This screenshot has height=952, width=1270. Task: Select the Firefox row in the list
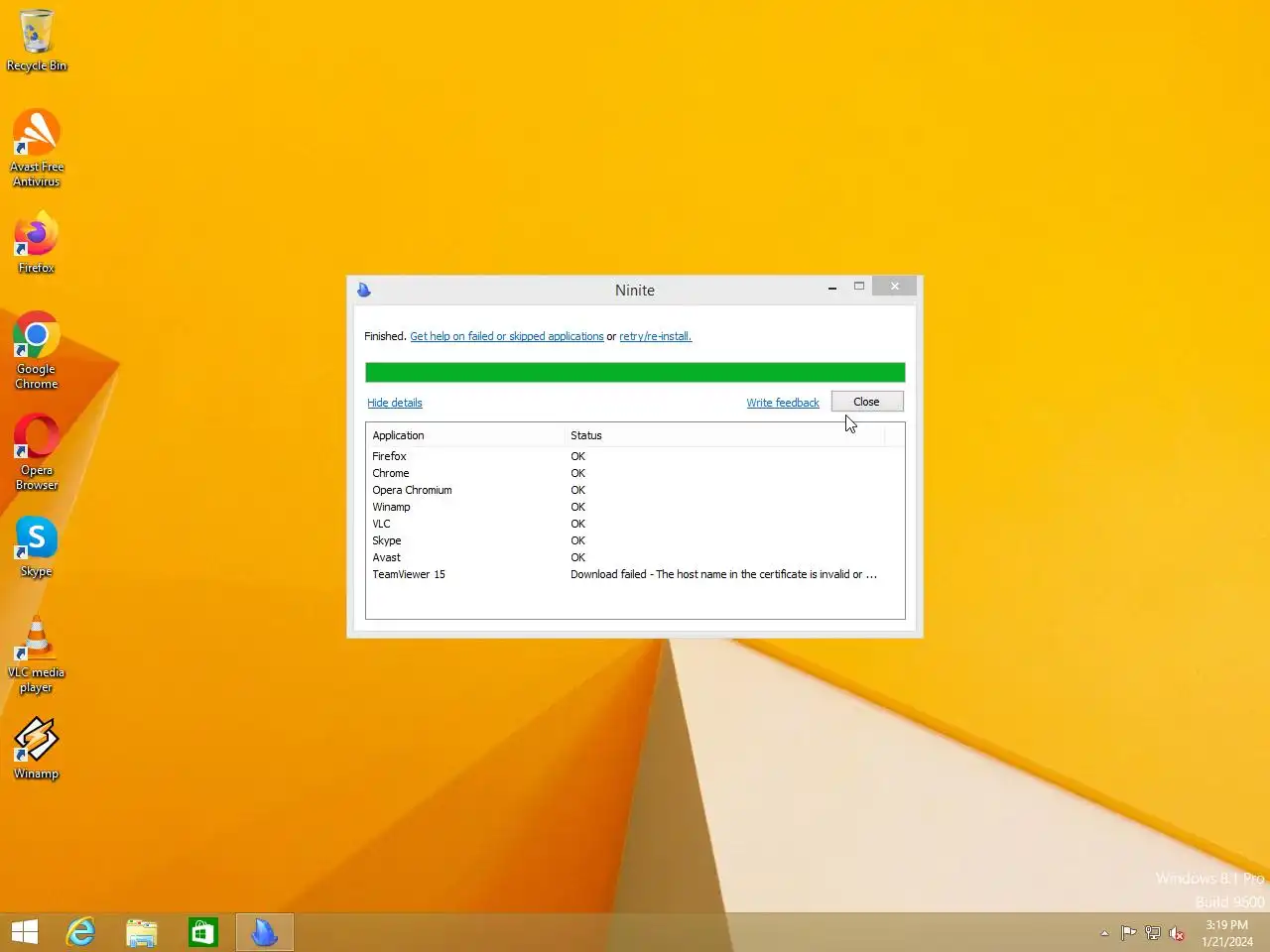(635, 456)
